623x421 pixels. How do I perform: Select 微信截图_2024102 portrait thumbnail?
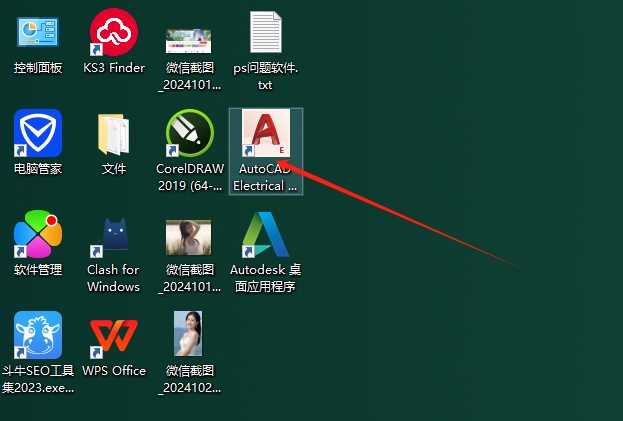coord(188,334)
